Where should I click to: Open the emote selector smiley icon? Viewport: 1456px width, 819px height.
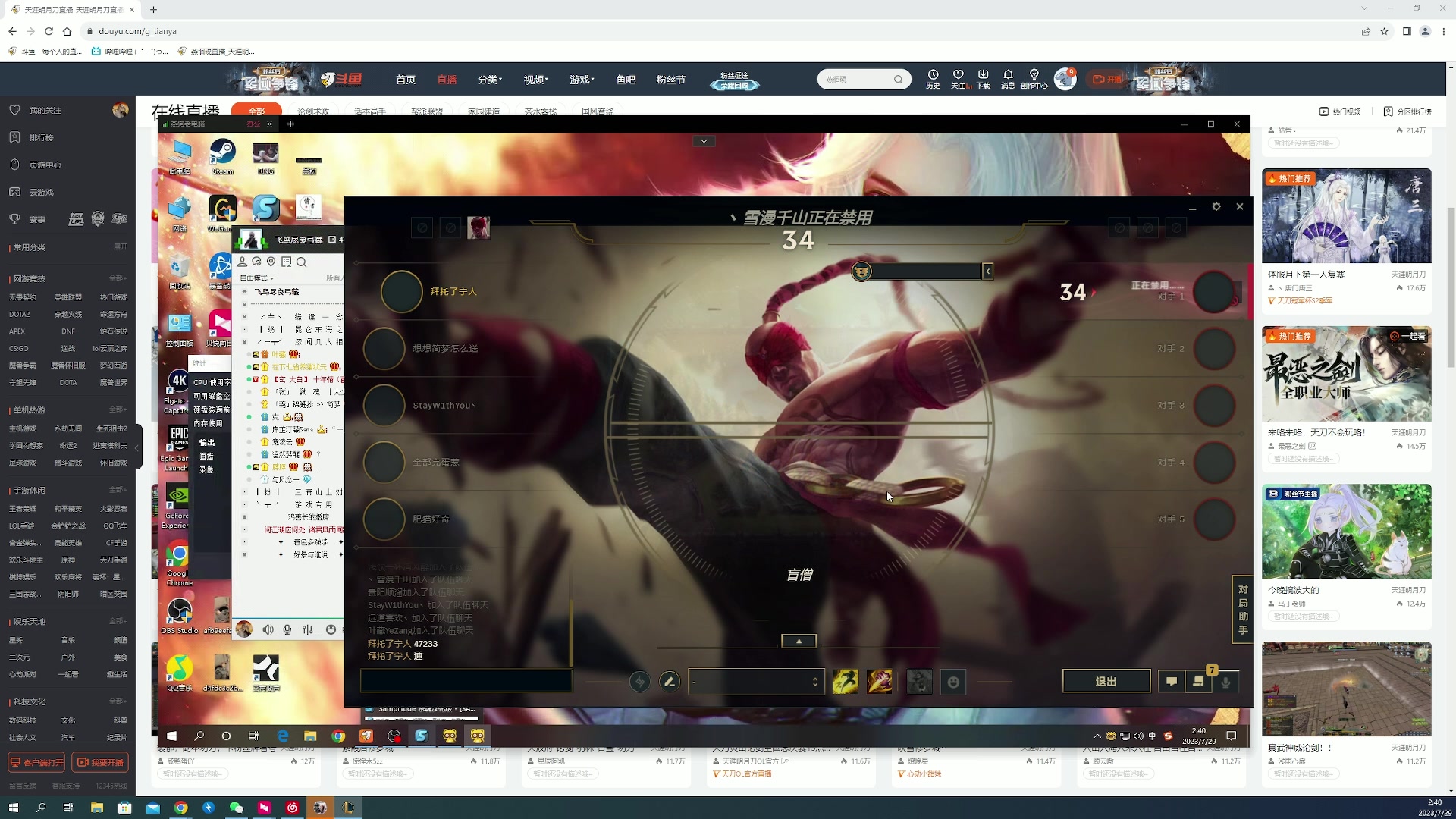point(953,682)
